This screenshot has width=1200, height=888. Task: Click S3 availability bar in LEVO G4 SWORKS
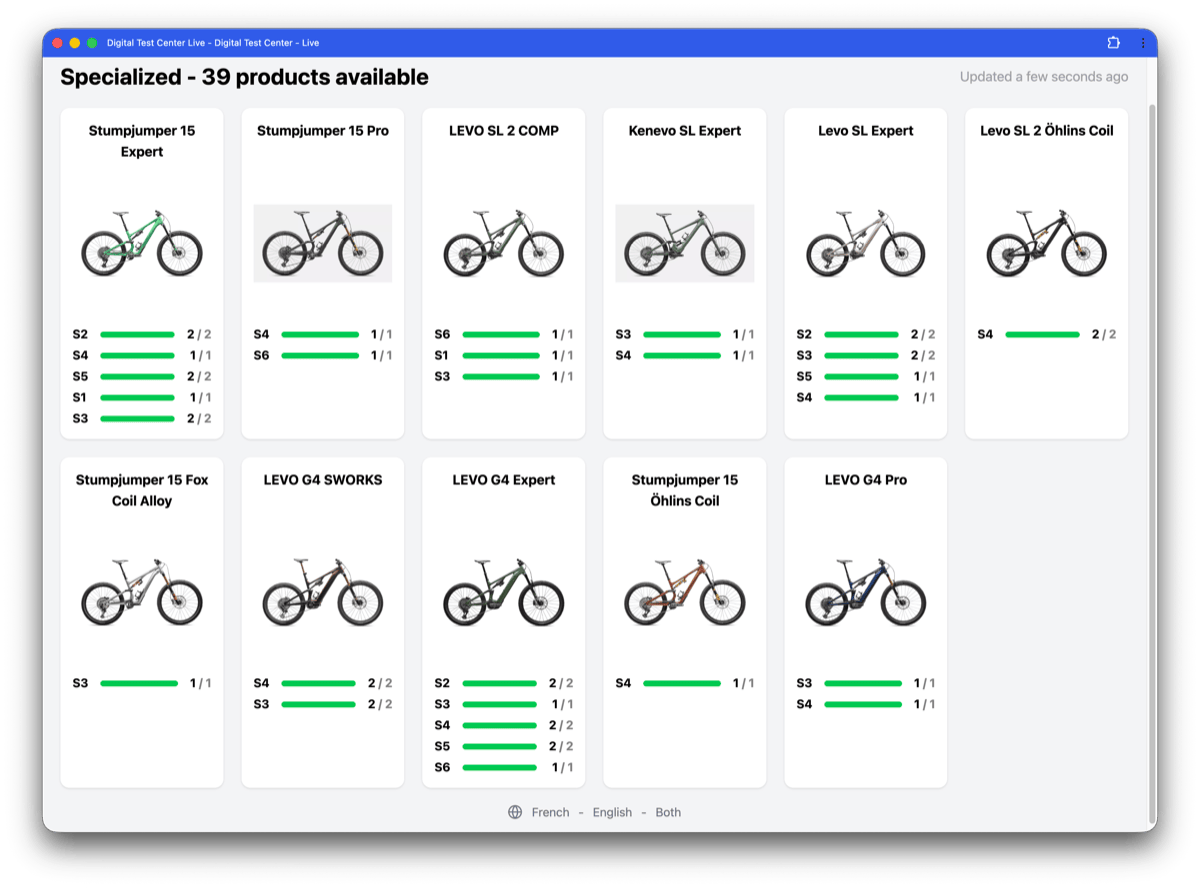point(319,704)
